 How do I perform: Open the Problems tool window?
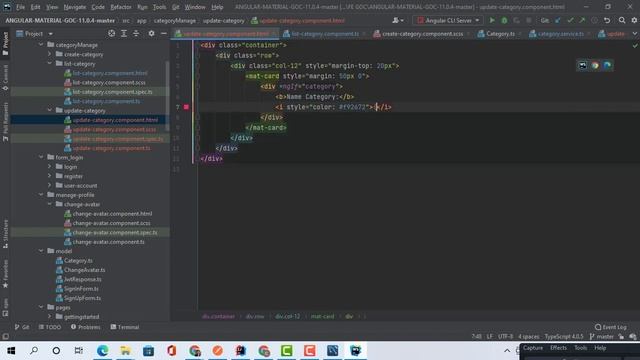(x=86, y=327)
